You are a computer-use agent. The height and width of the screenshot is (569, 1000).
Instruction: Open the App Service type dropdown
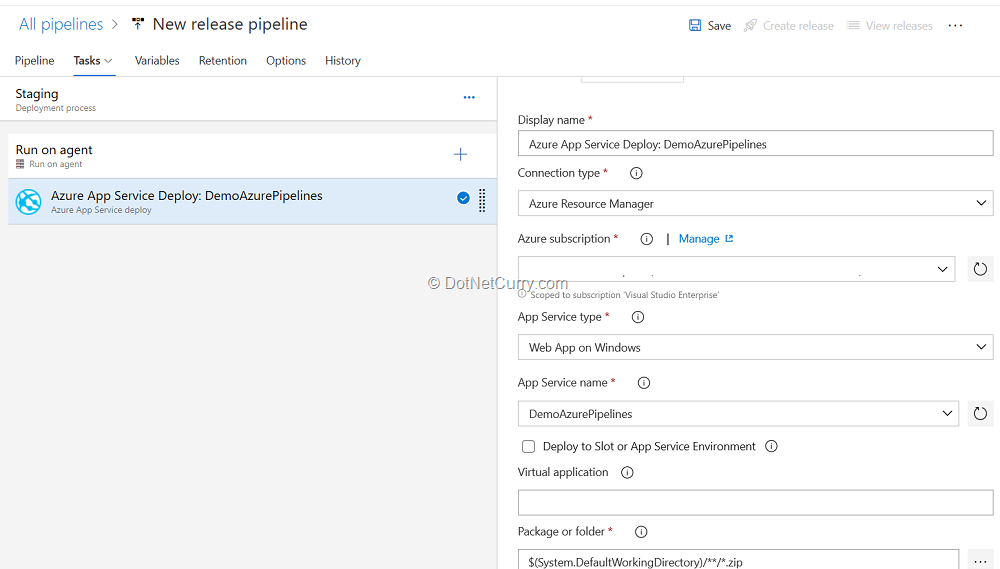point(756,348)
